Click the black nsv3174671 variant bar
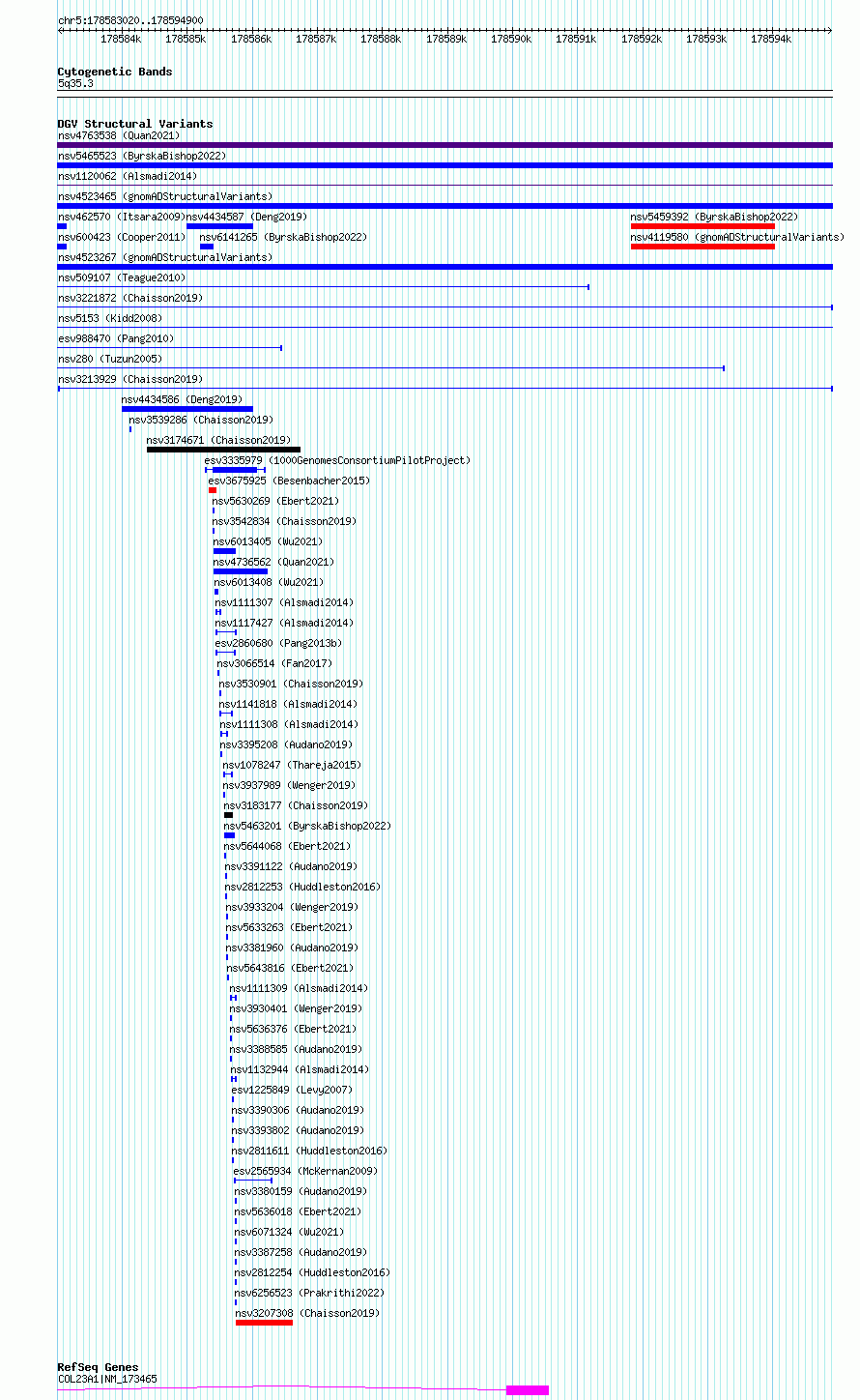This screenshot has width=860, height=1400. pos(223,450)
